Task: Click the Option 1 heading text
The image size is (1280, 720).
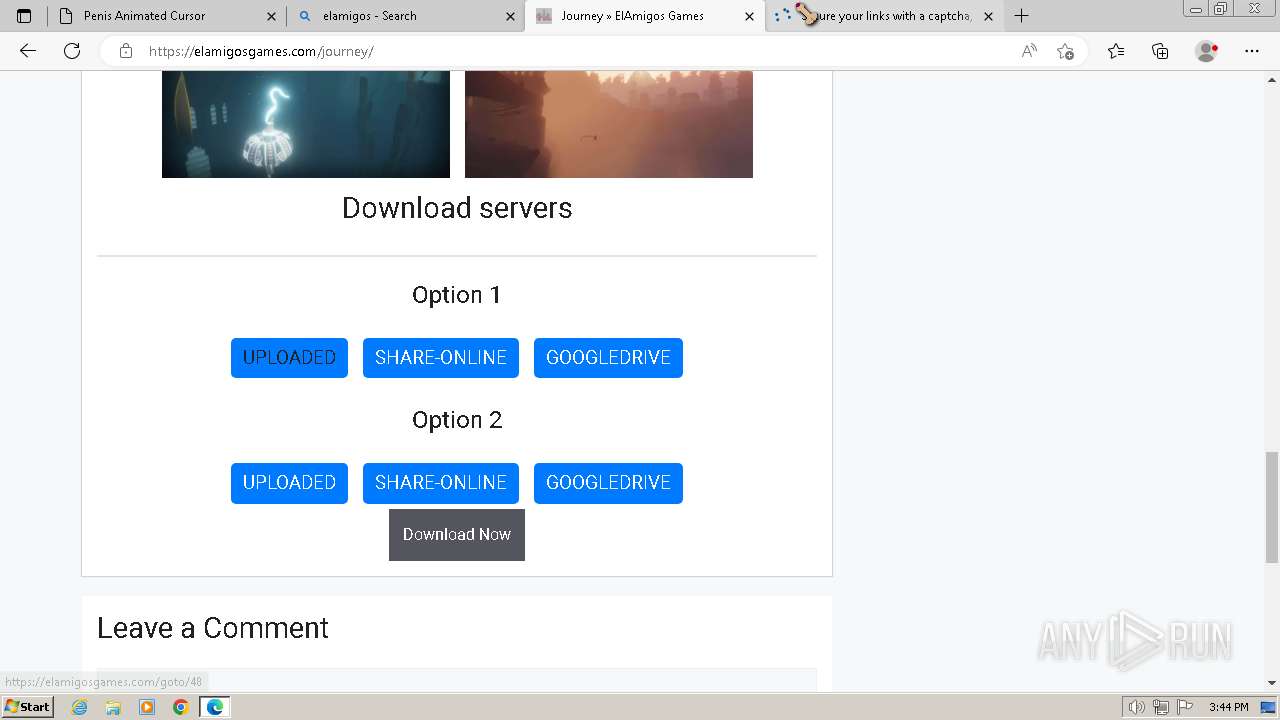Action: click(x=457, y=295)
